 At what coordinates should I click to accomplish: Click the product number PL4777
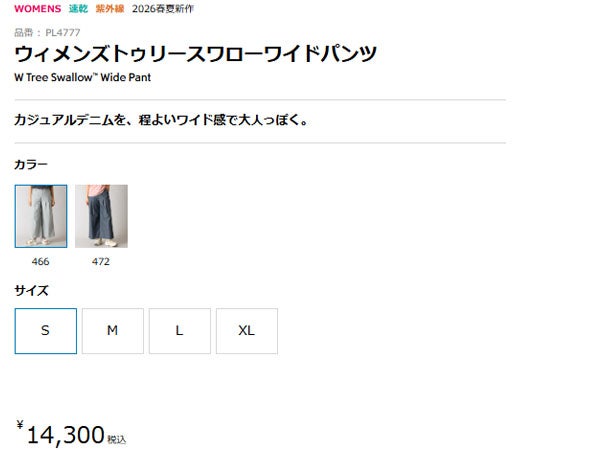pos(63,33)
